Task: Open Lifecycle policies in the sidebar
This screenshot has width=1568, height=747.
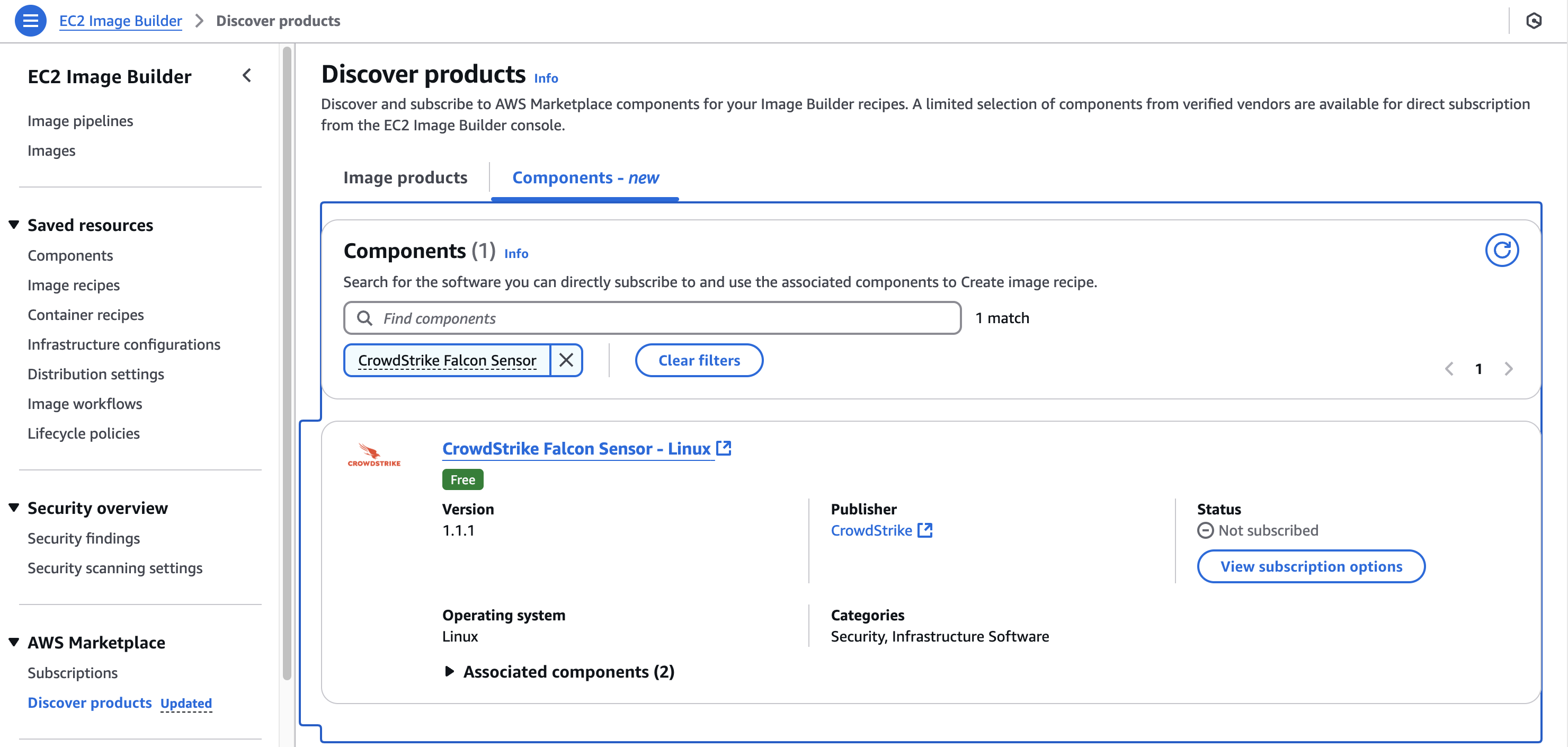Action: [83, 433]
